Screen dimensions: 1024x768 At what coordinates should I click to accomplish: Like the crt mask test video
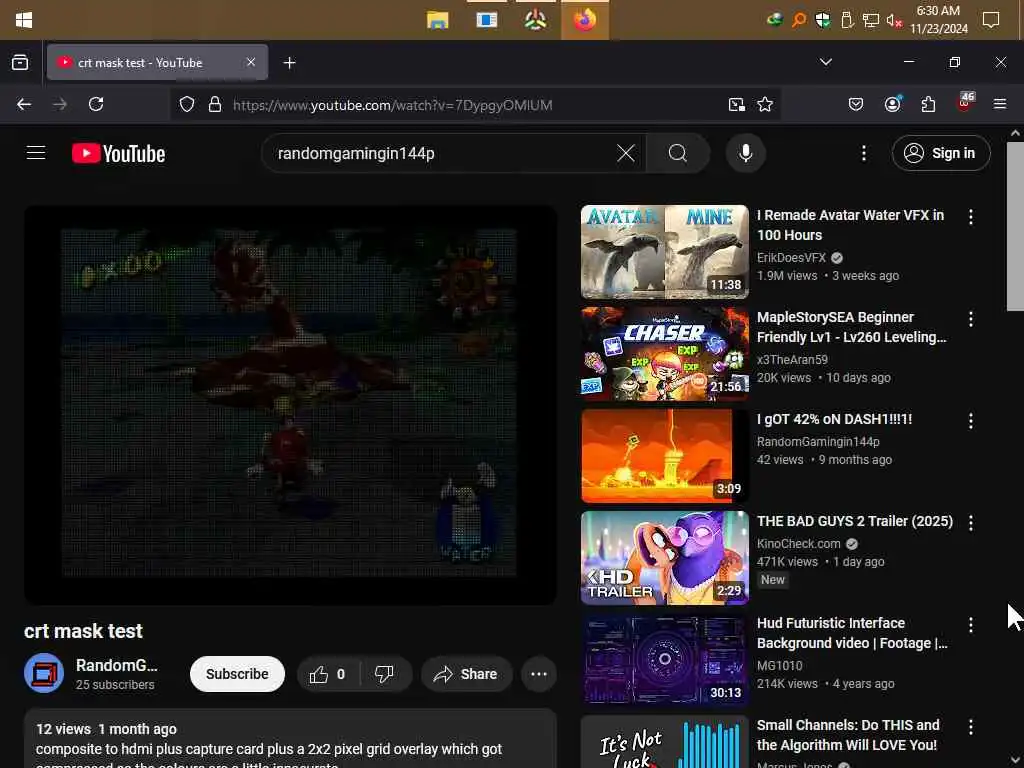point(327,674)
